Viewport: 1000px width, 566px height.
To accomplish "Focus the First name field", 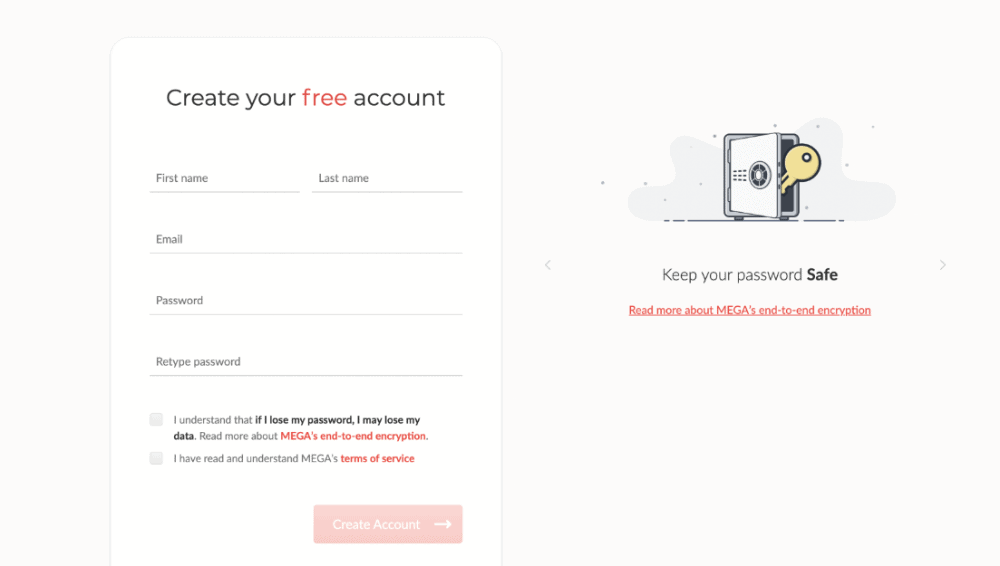I will click(224, 178).
